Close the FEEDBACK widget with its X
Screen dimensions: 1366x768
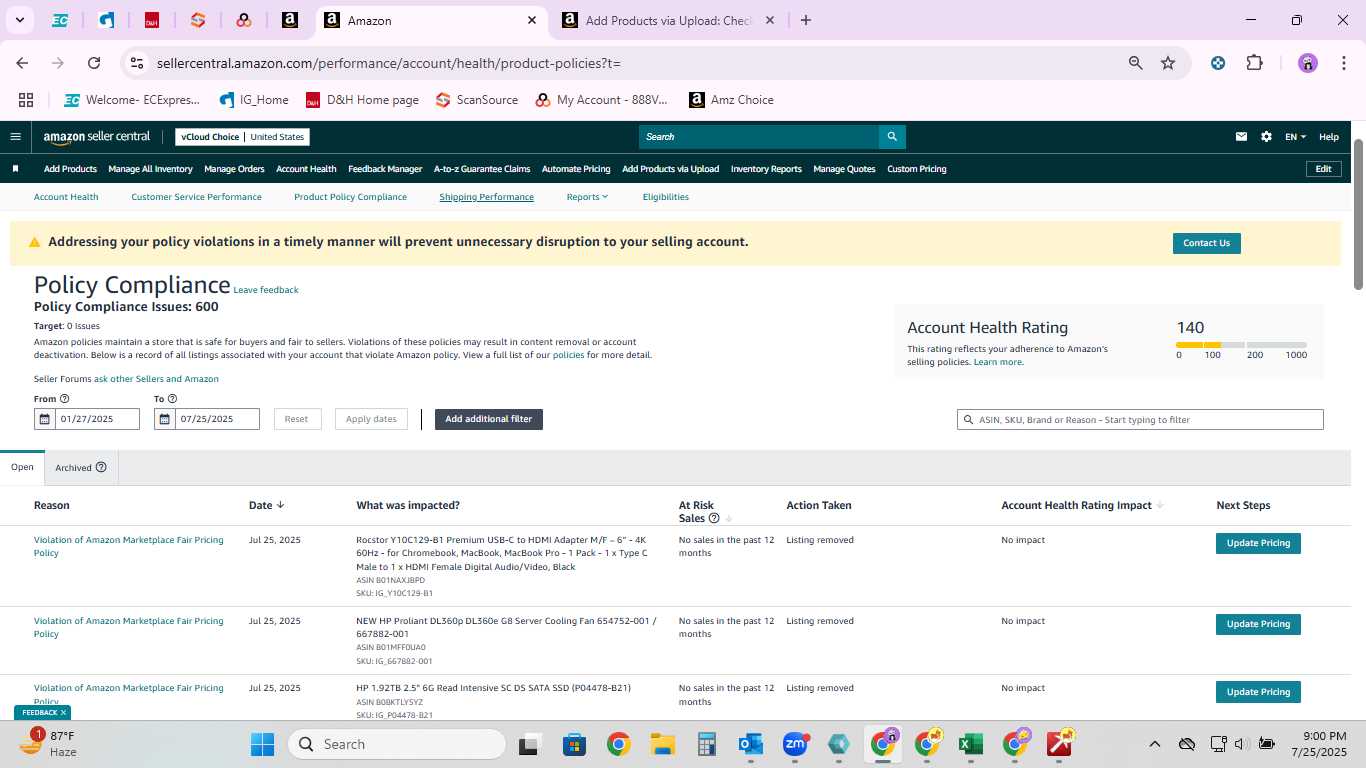coord(63,713)
